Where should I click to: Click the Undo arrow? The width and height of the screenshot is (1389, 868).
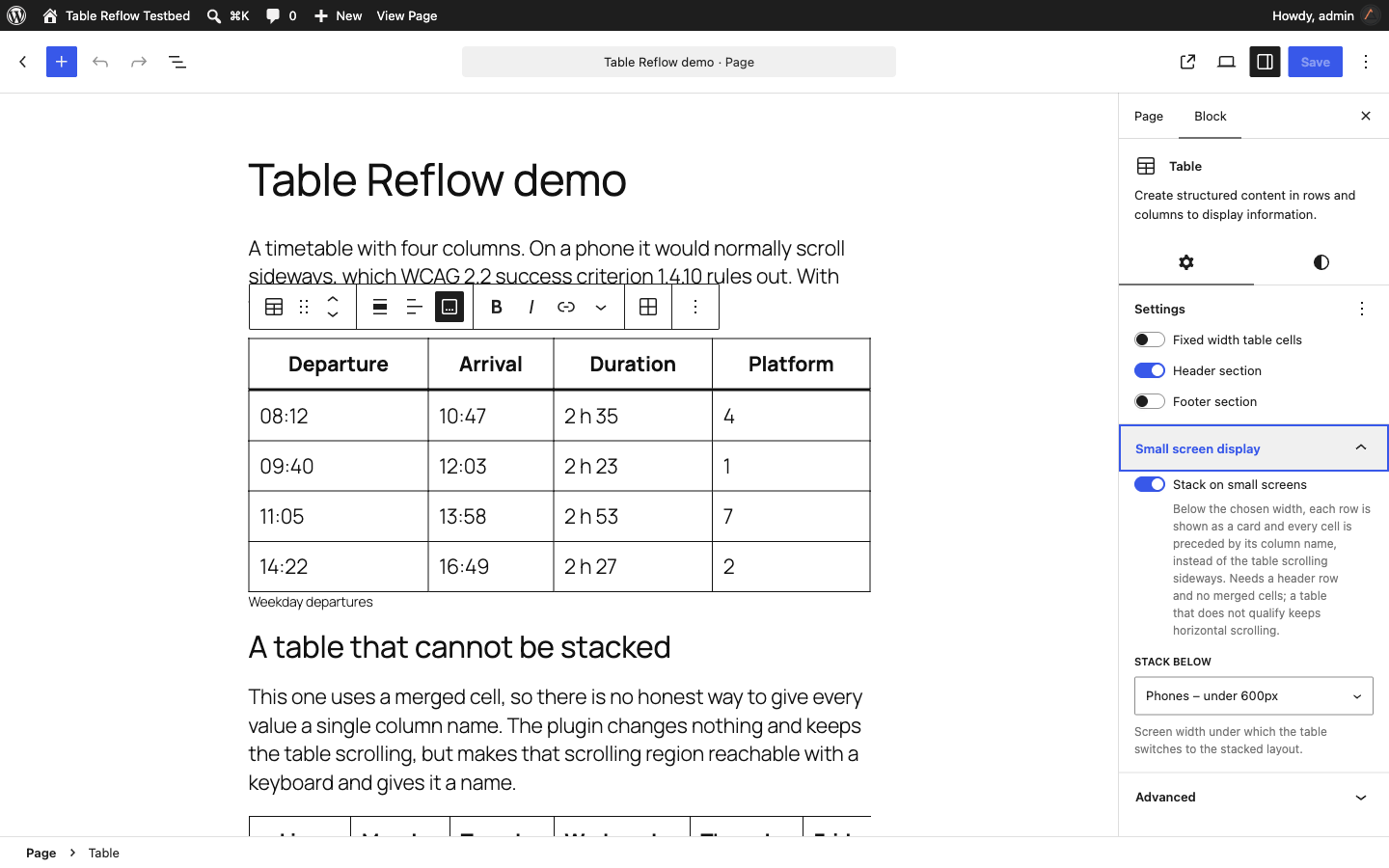pyautogui.click(x=100, y=62)
